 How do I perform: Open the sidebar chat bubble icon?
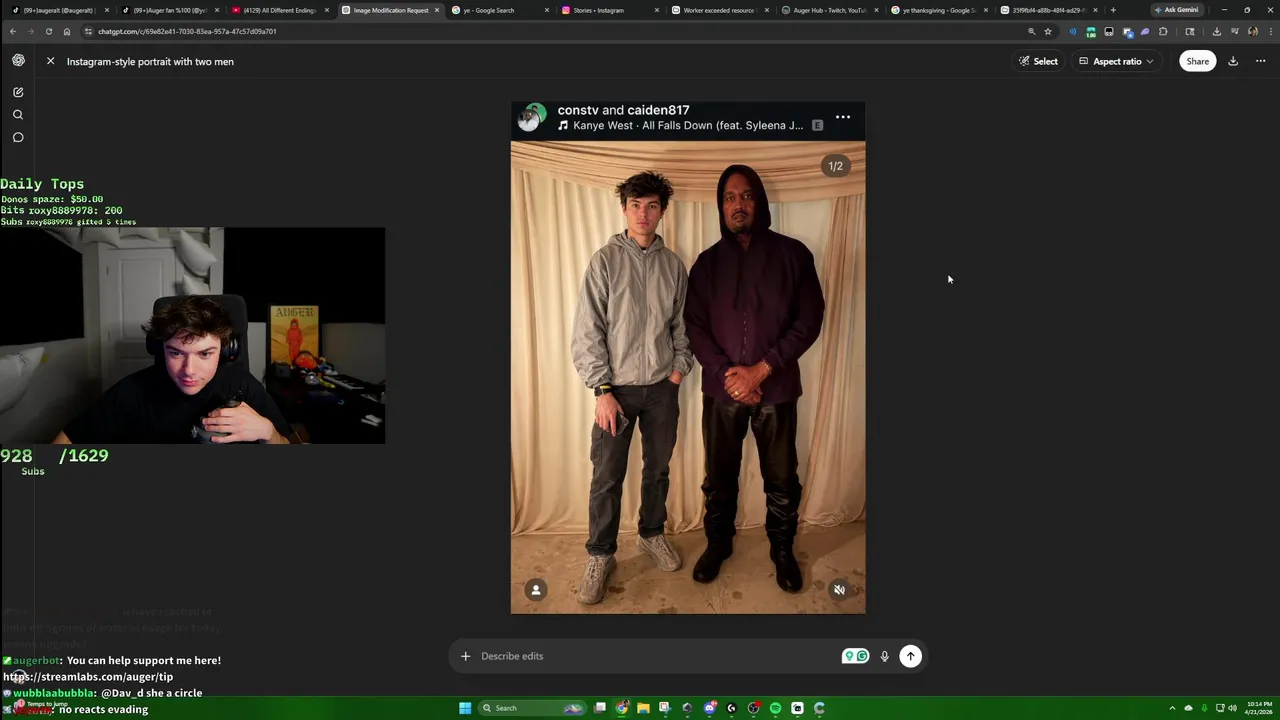[x=18, y=138]
